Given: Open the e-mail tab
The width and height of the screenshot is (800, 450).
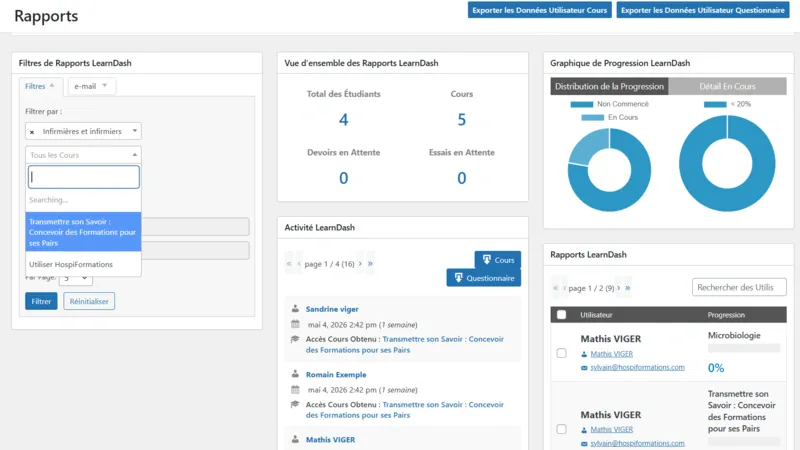Looking at the screenshot, I should pos(91,86).
